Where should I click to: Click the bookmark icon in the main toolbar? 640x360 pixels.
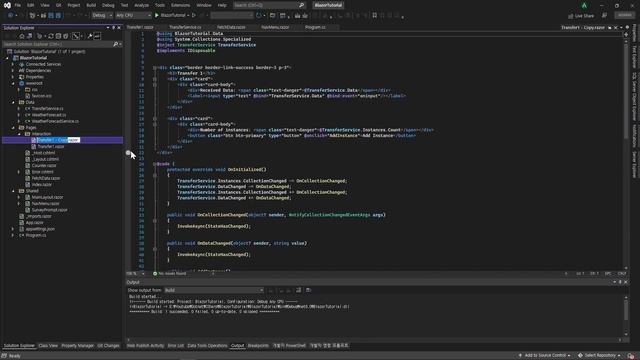(x=375, y=16)
